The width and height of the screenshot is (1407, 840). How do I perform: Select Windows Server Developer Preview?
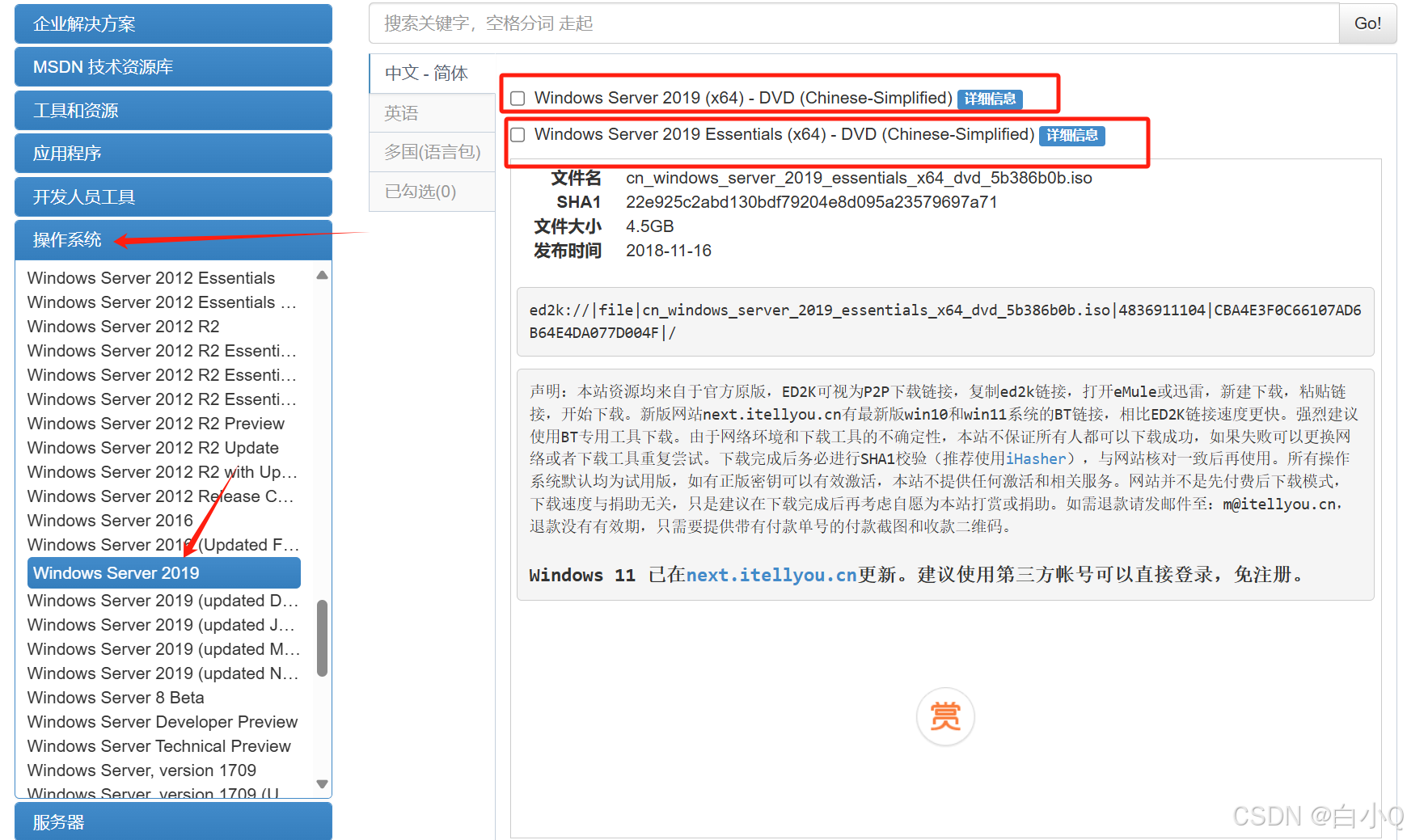click(x=163, y=722)
